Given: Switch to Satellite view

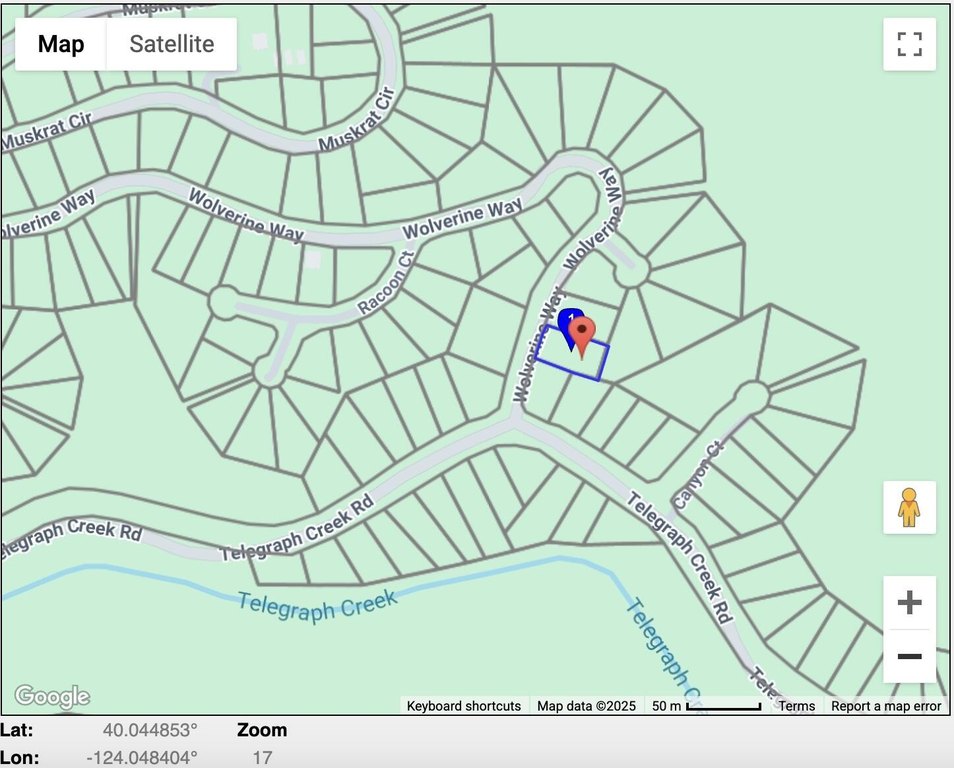Looking at the screenshot, I should click(x=171, y=44).
